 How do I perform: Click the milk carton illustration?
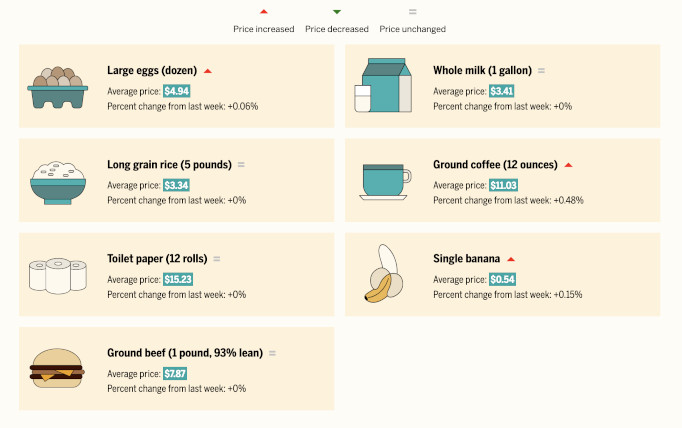click(x=383, y=85)
